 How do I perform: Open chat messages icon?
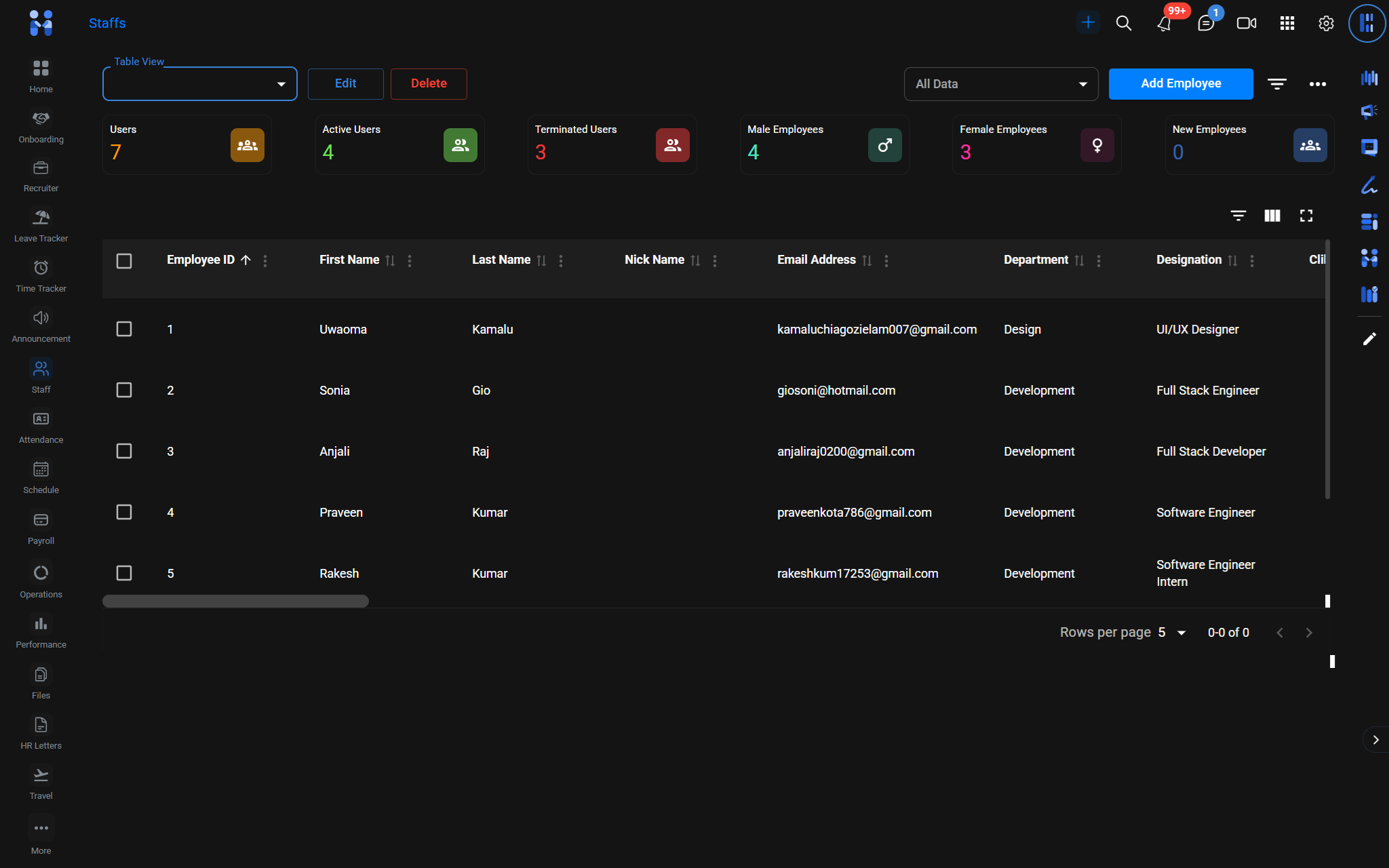point(1205,24)
